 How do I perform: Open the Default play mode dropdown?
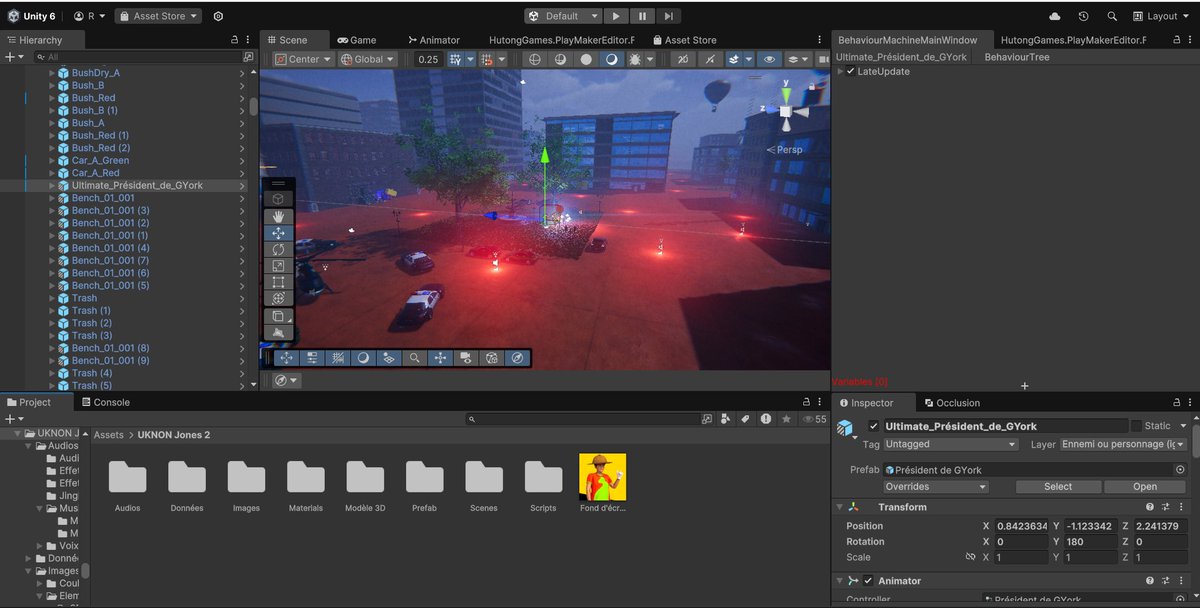coord(564,16)
